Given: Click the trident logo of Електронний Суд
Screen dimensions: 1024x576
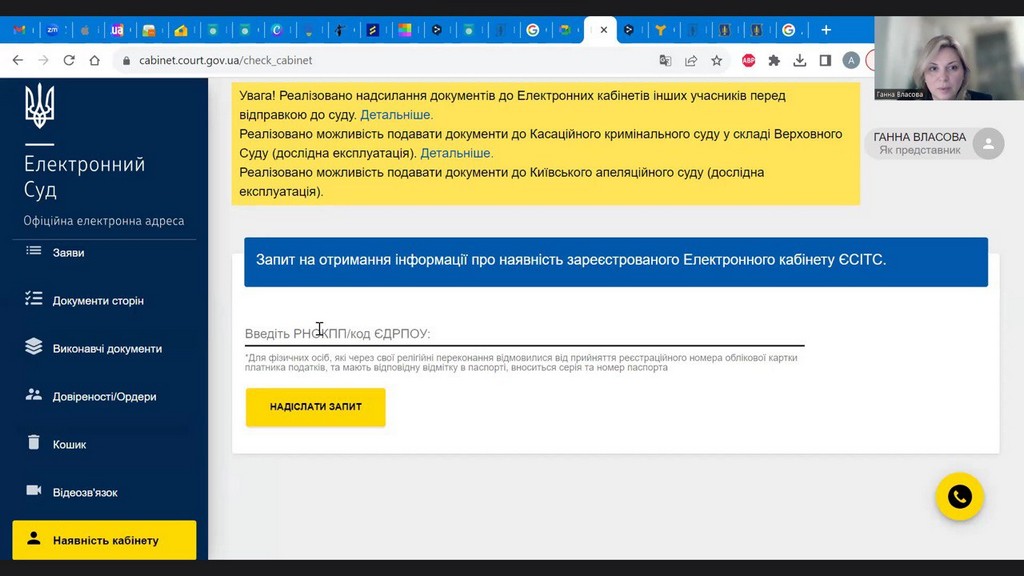Looking at the screenshot, I should [40, 106].
